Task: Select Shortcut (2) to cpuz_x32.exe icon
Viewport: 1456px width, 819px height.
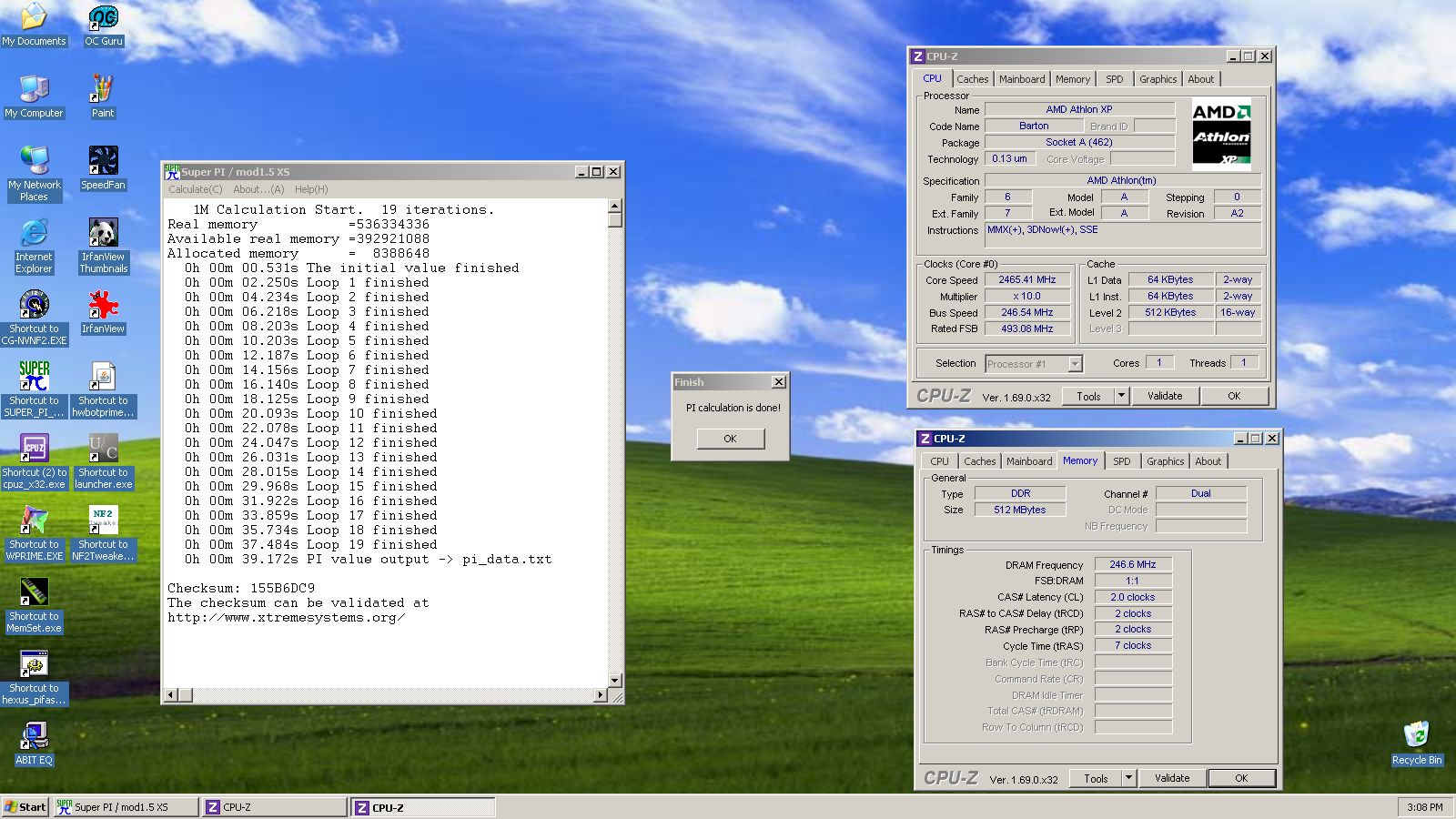Action: (34, 462)
